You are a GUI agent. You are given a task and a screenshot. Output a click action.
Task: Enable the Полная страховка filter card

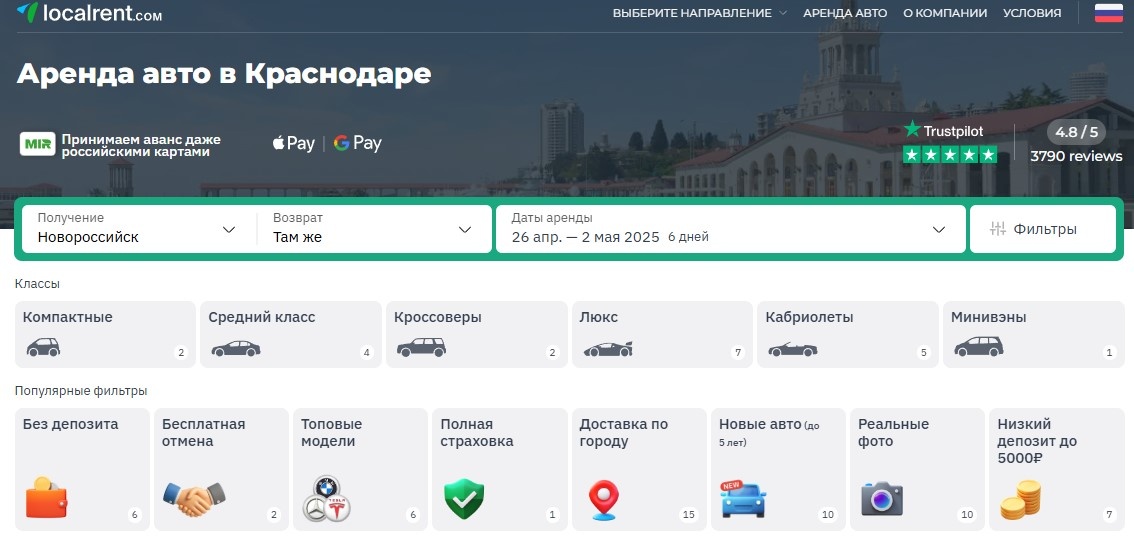500,469
